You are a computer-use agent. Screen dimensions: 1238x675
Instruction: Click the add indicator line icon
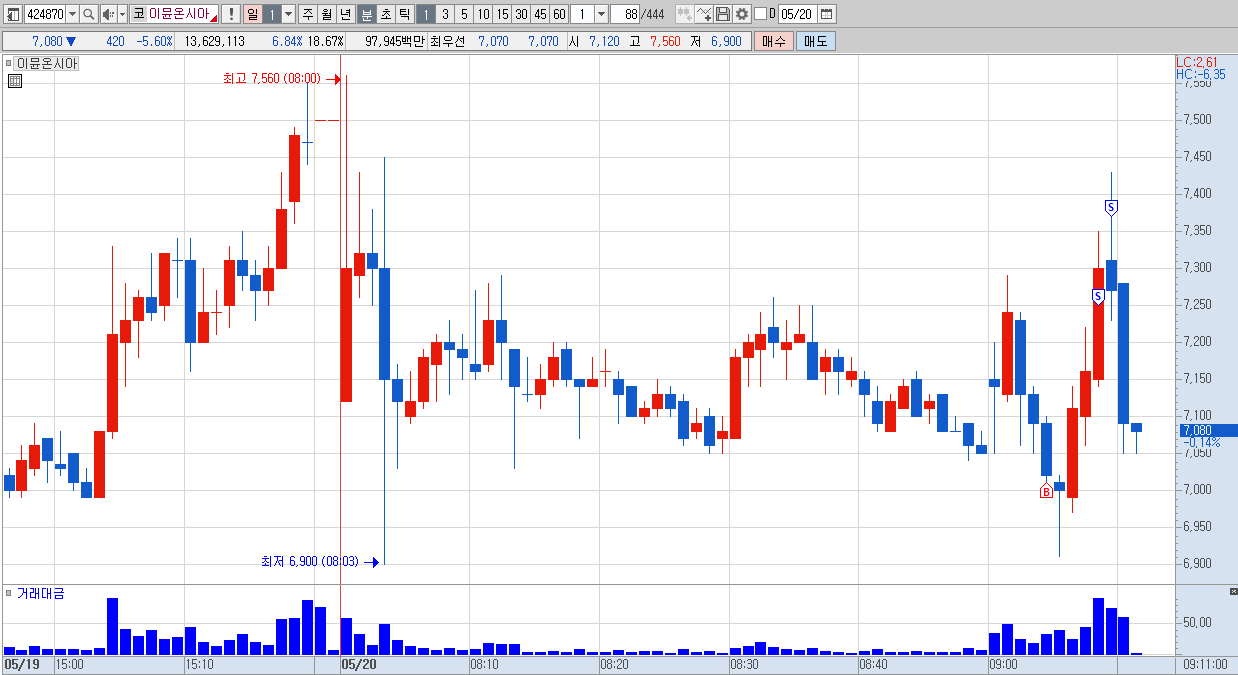coord(704,14)
